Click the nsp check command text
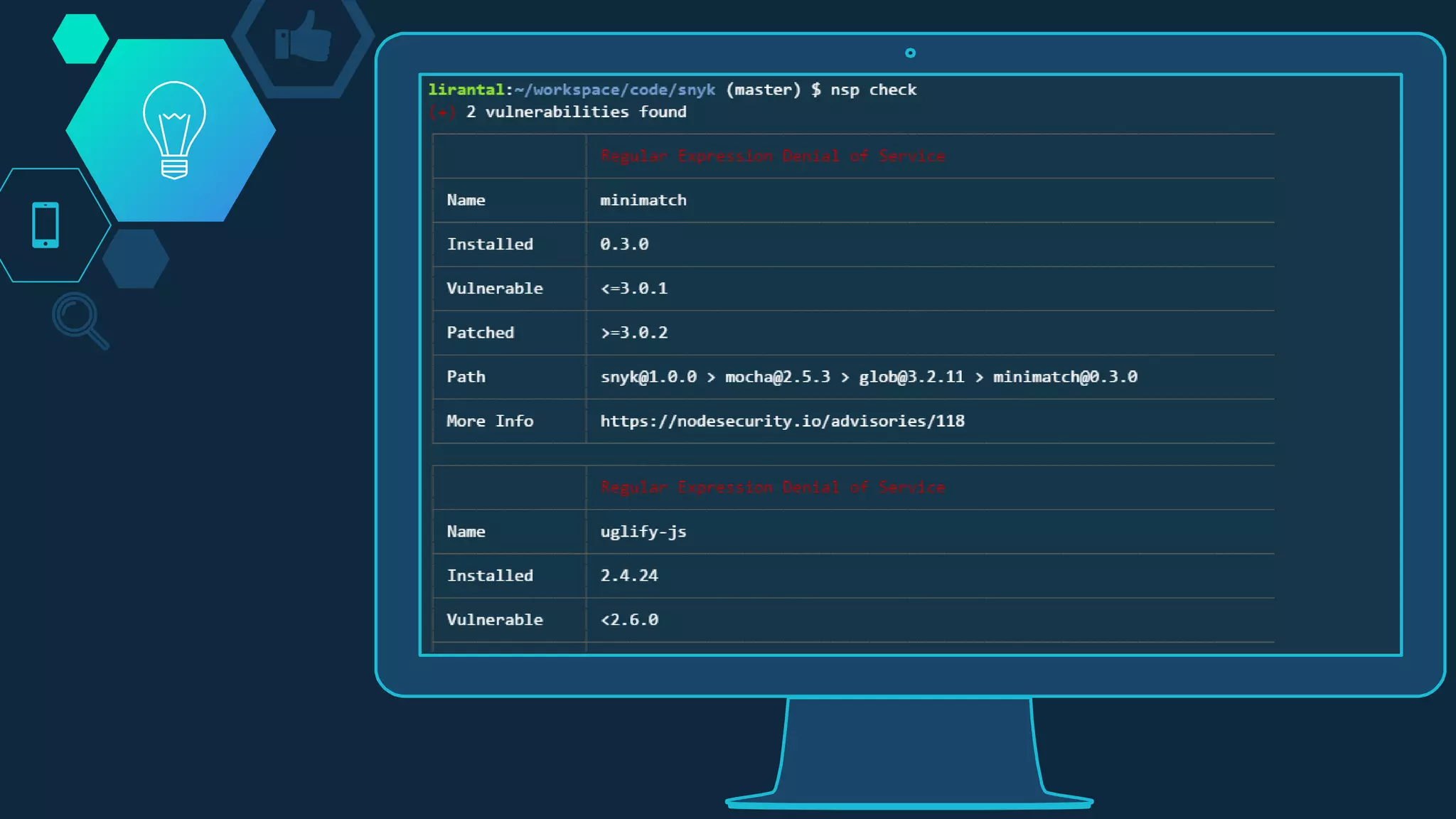This screenshot has height=819, width=1456. (873, 90)
